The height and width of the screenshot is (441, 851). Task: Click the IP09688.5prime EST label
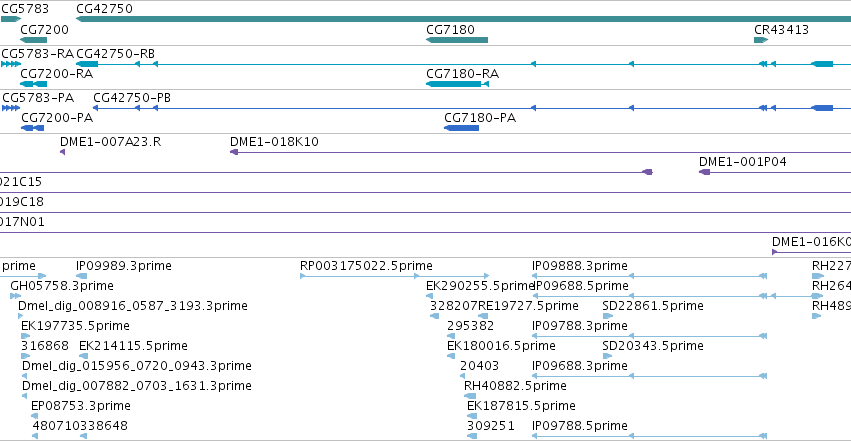coord(582,286)
